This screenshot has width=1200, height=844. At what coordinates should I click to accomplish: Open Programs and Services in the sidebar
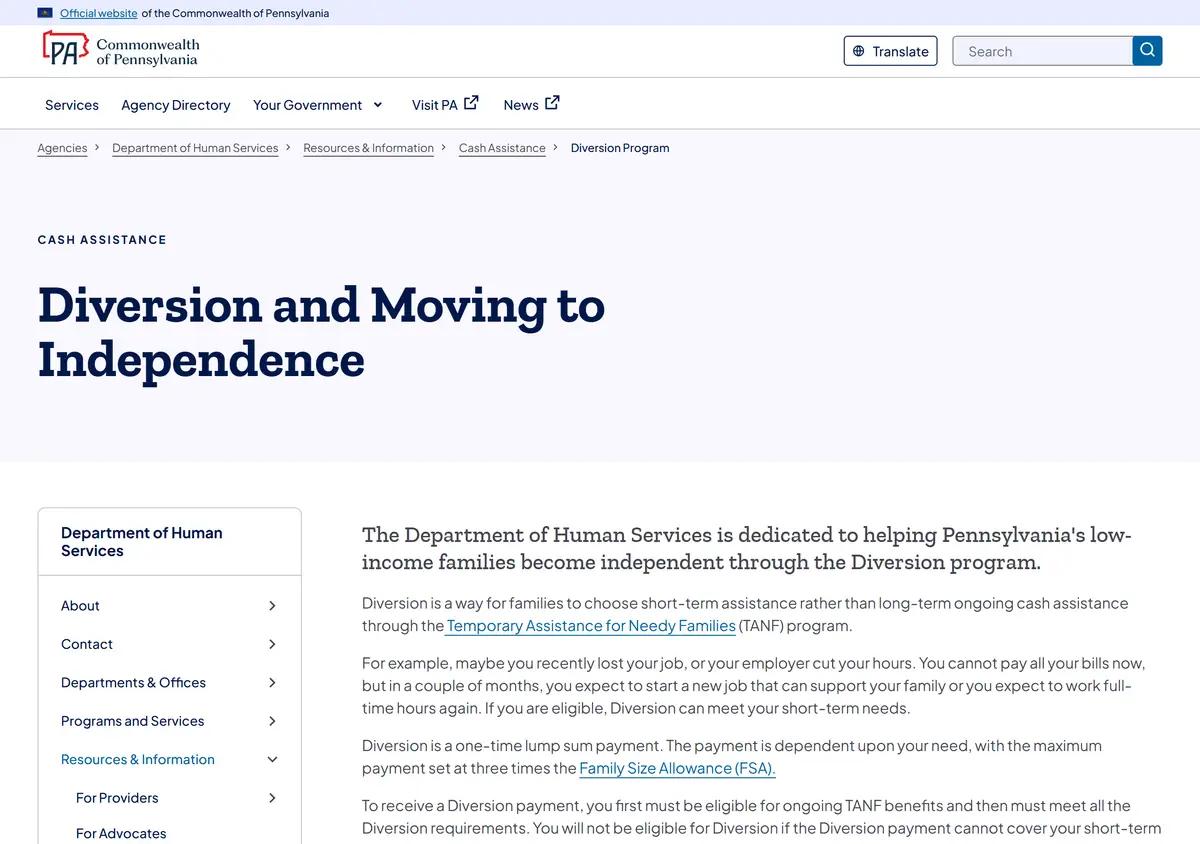point(132,721)
